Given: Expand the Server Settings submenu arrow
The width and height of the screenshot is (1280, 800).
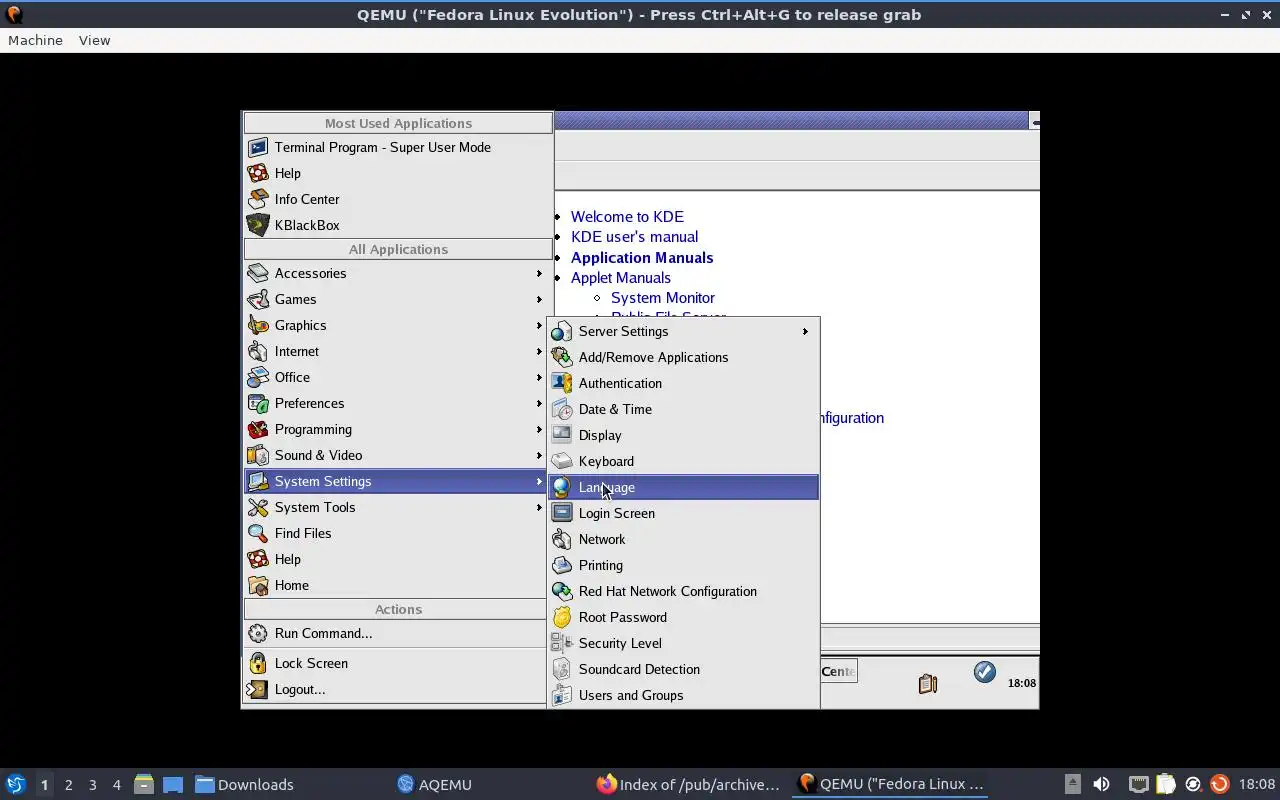Looking at the screenshot, I should 805,331.
